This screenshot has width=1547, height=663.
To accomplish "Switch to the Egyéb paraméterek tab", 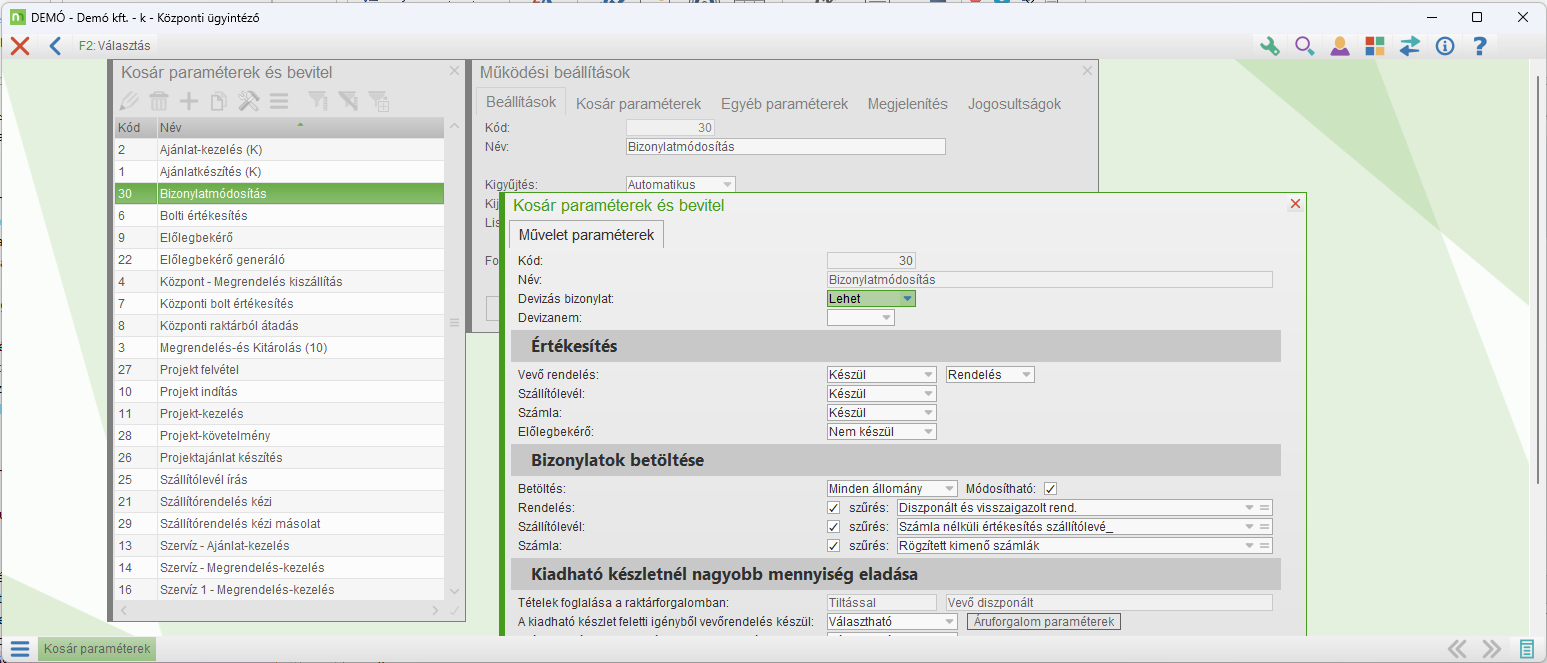I will point(784,104).
